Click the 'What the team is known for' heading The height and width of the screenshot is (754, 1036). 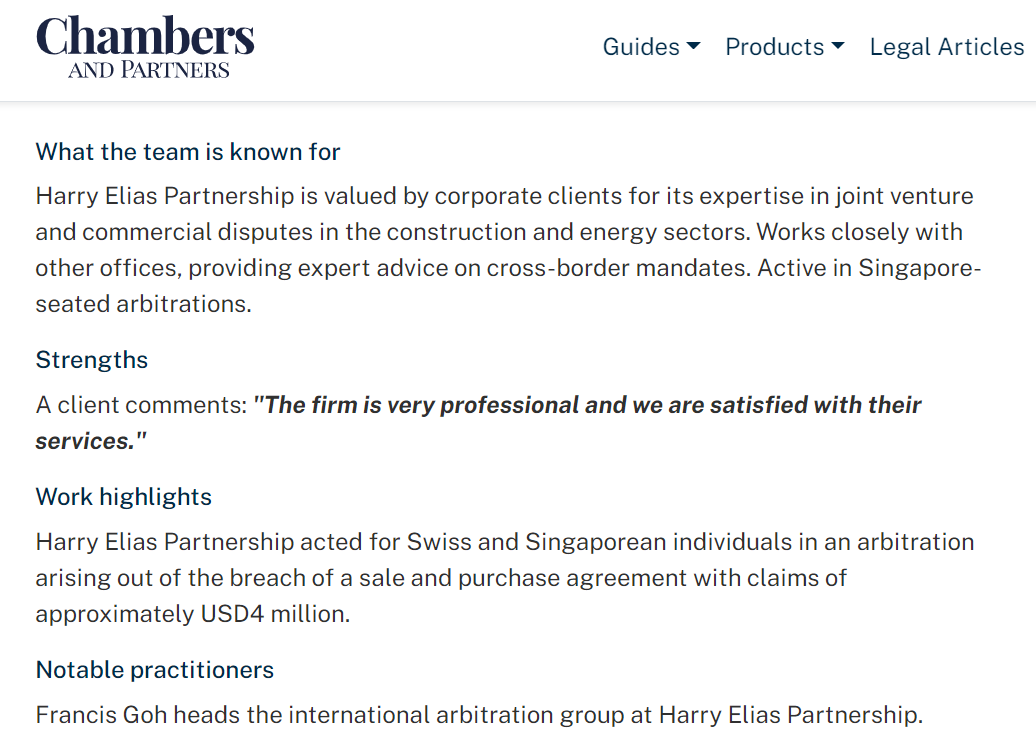(188, 152)
